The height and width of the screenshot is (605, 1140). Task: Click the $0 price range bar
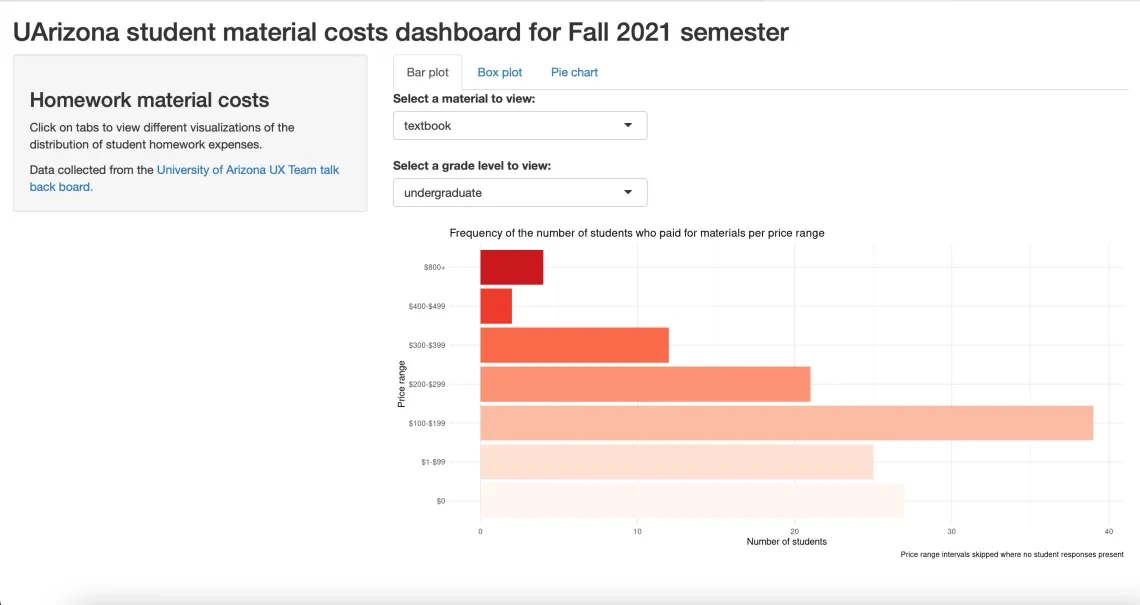click(690, 500)
